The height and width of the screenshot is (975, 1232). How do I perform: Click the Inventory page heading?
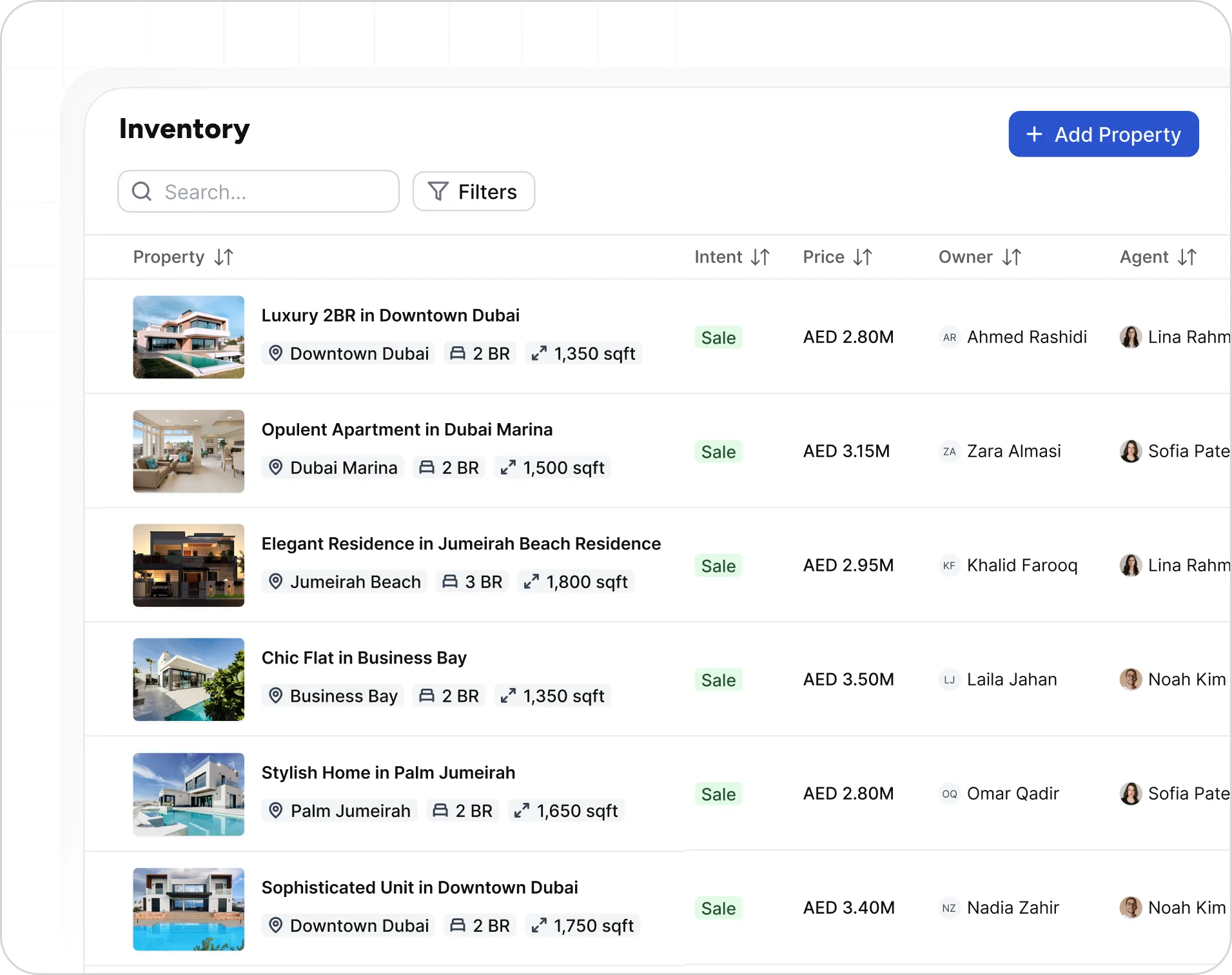(184, 129)
